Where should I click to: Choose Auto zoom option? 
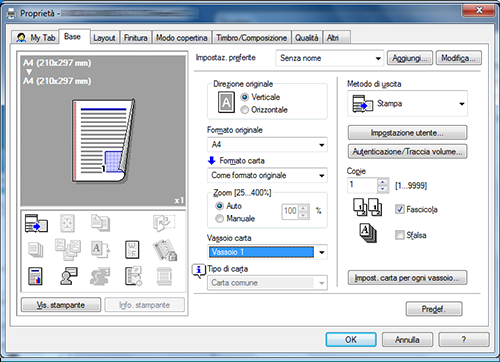coord(219,206)
